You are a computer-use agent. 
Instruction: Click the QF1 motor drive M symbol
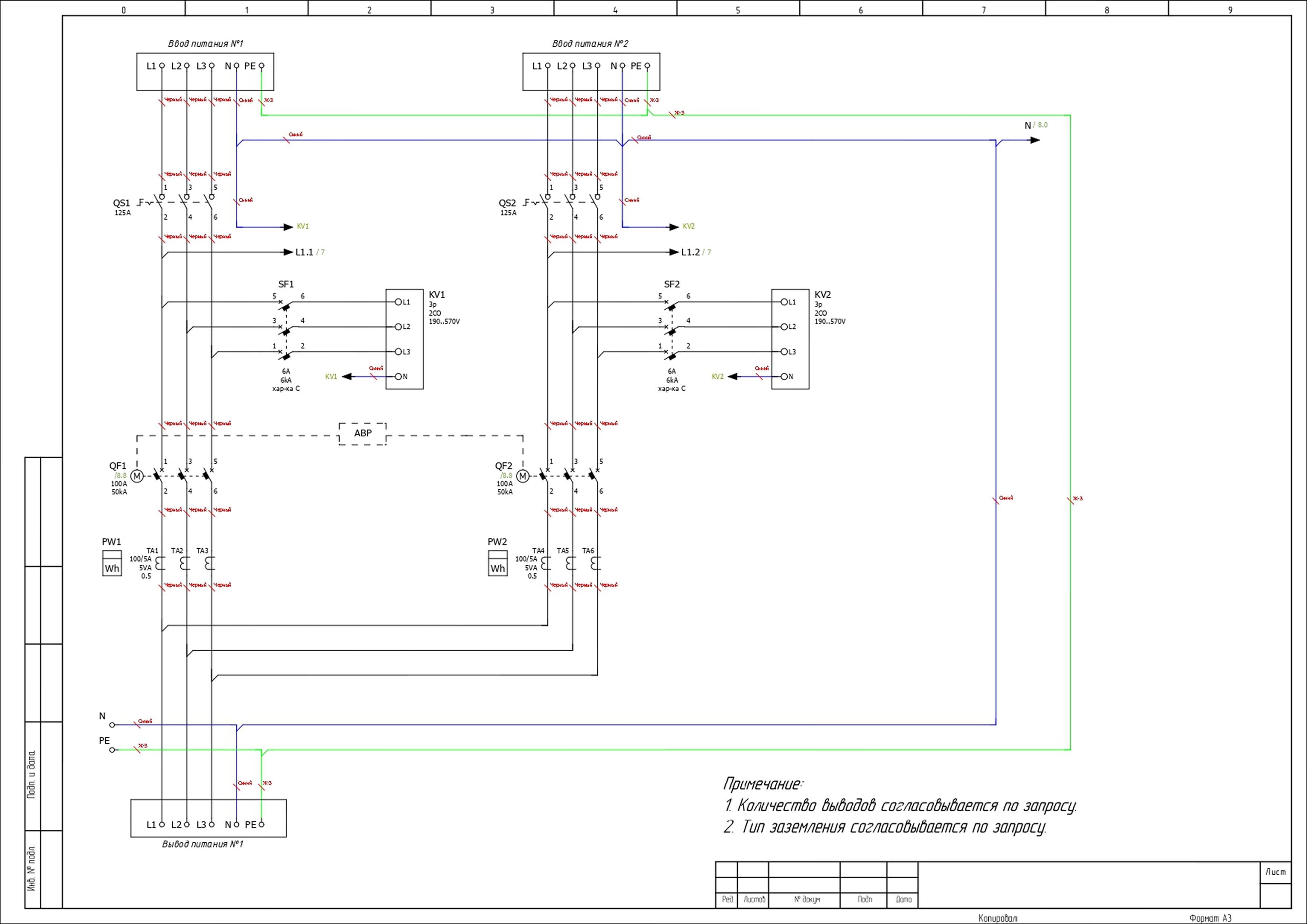137,476
